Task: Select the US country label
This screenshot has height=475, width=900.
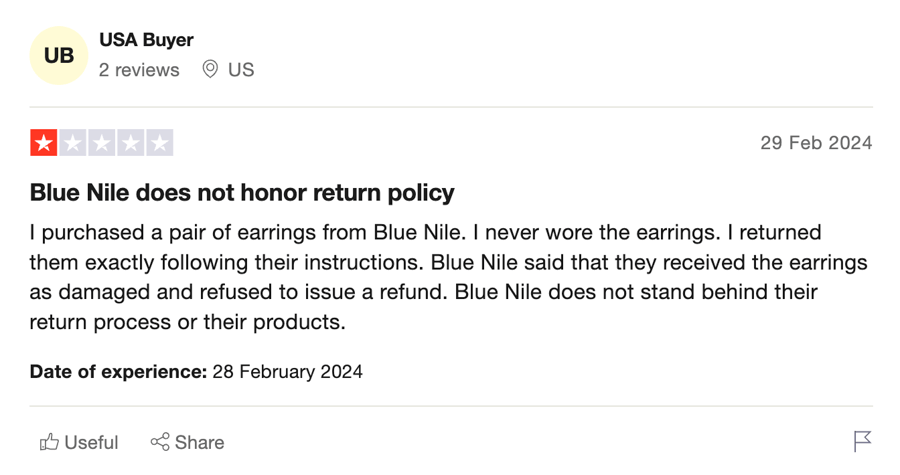Action: [241, 70]
